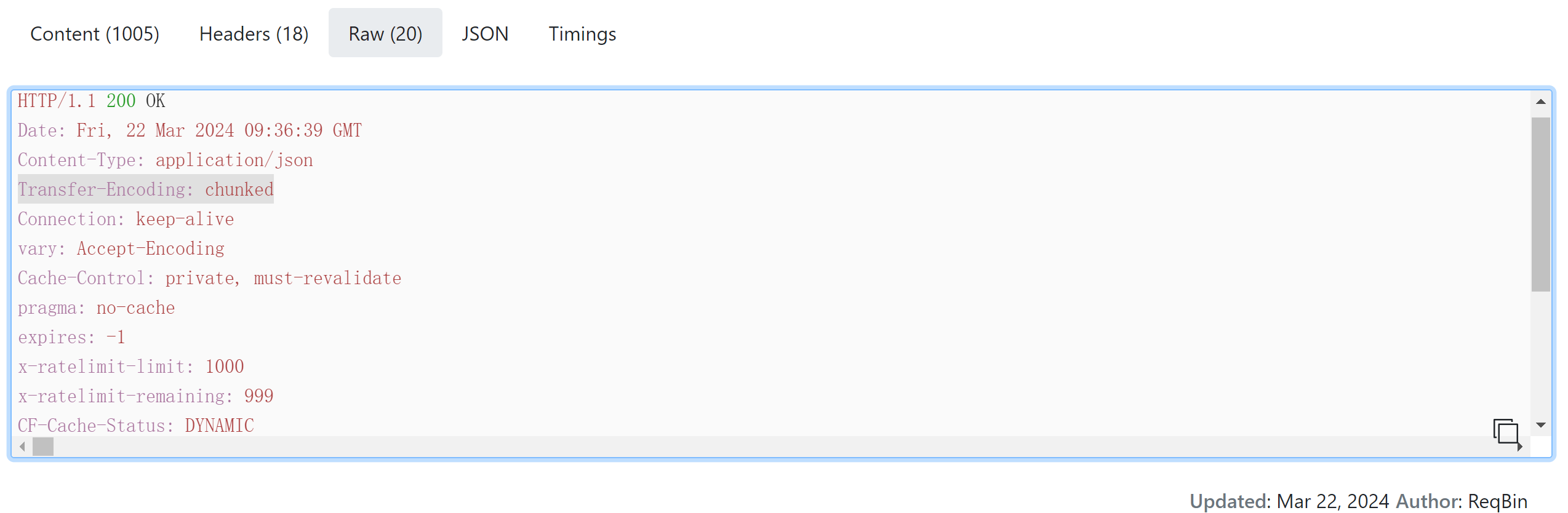Click the x-ratelimit-remaining: 999 line
Screen dimensions: 1568x513
point(145,396)
